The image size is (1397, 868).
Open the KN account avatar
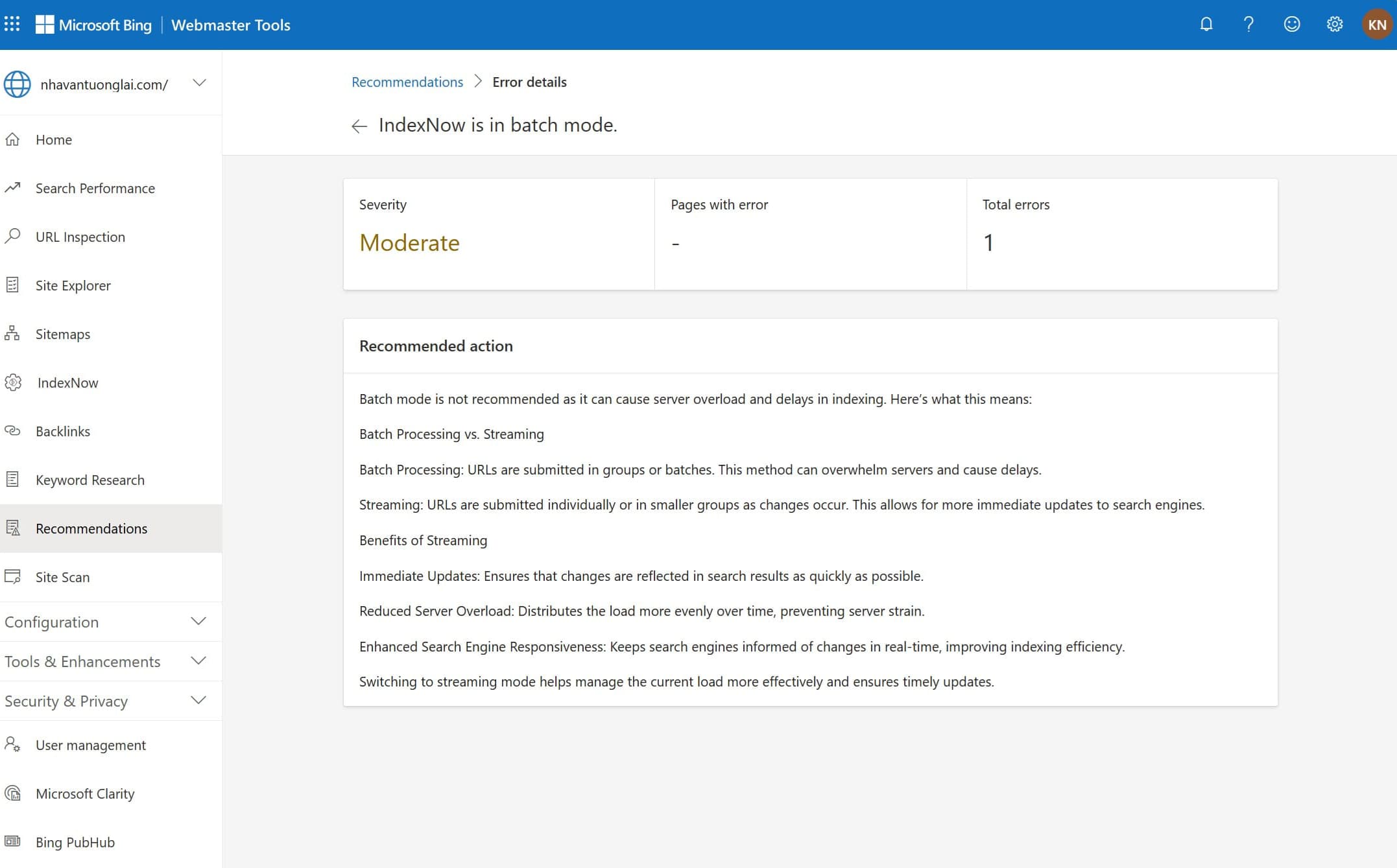click(x=1377, y=25)
